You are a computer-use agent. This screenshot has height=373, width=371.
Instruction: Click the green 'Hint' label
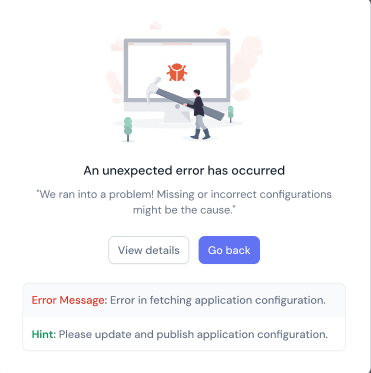[42, 334]
